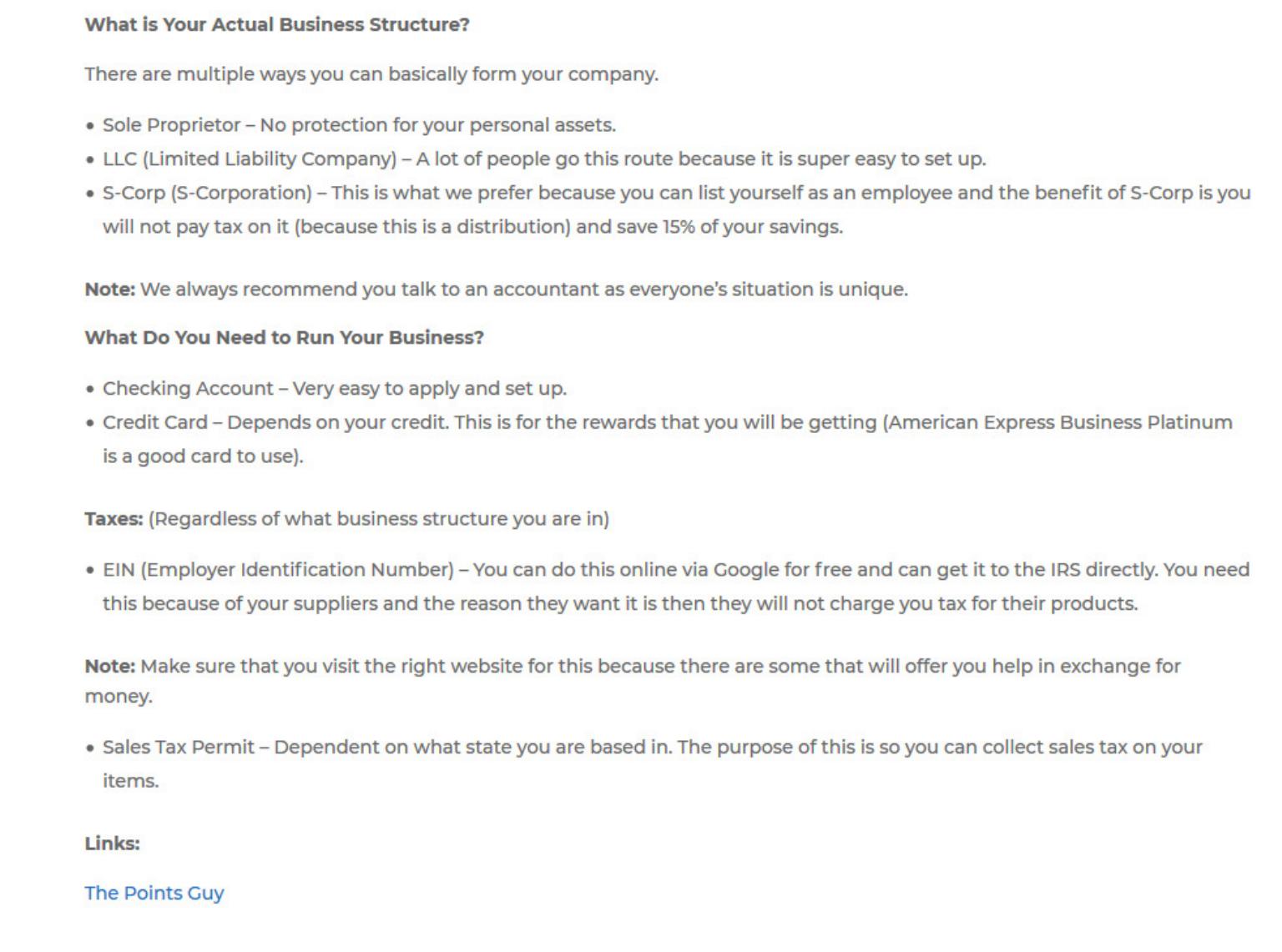The height and width of the screenshot is (952, 1282).
Task: Click the 'What is Your Actual Business Structure?' heading
Action: coord(277,24)
